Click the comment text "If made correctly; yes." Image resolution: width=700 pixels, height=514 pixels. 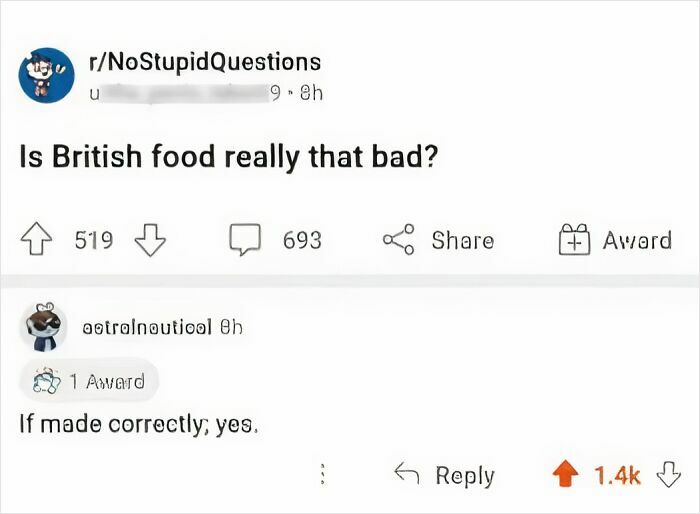pos(139,424)
